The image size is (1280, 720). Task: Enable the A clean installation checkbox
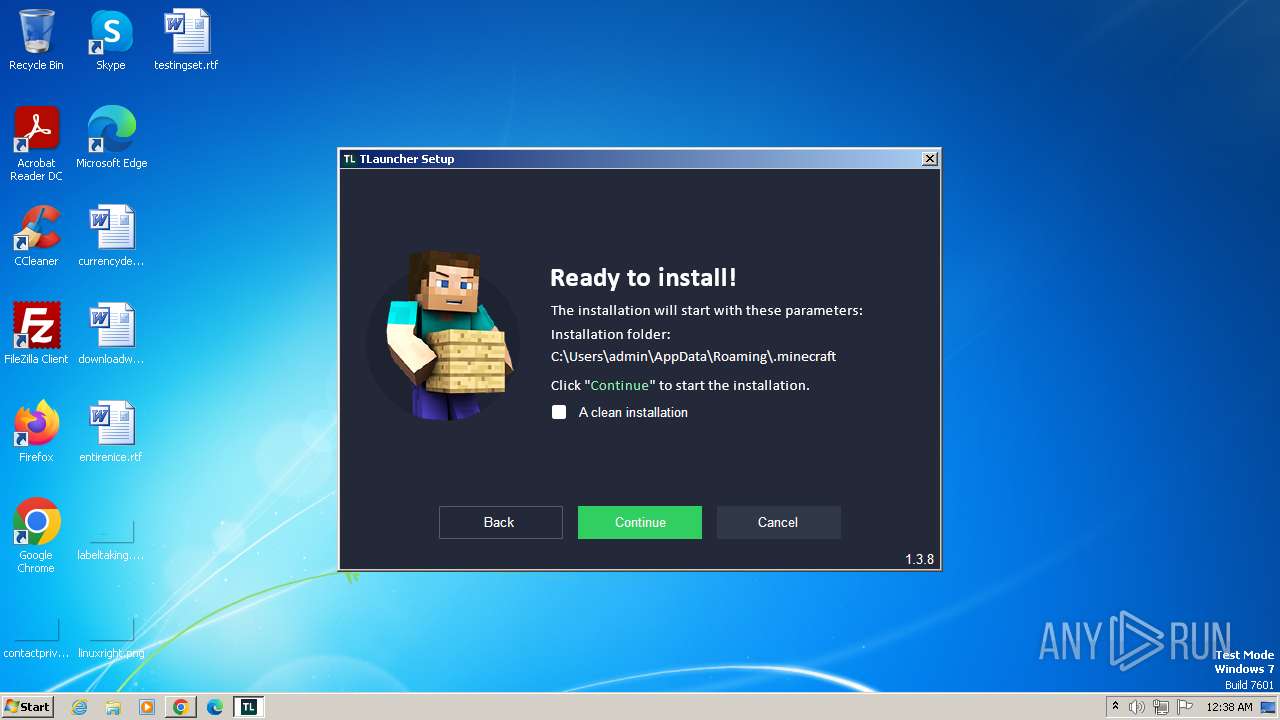559,412
